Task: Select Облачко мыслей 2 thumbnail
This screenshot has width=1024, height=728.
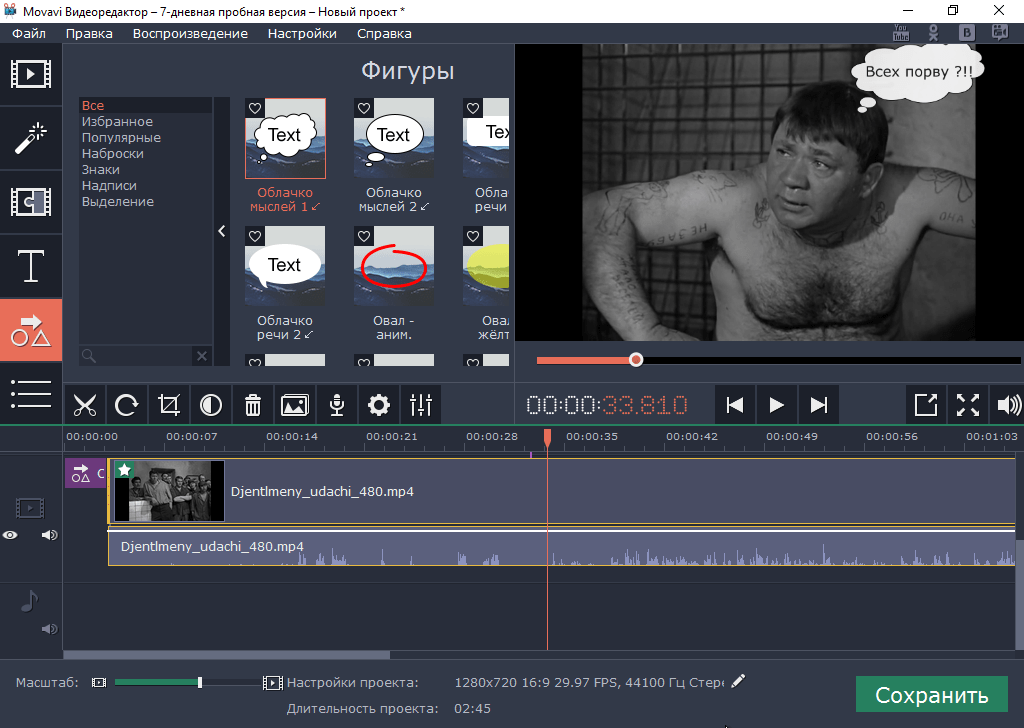Action: pyautogui.click(x=394, y=138)
